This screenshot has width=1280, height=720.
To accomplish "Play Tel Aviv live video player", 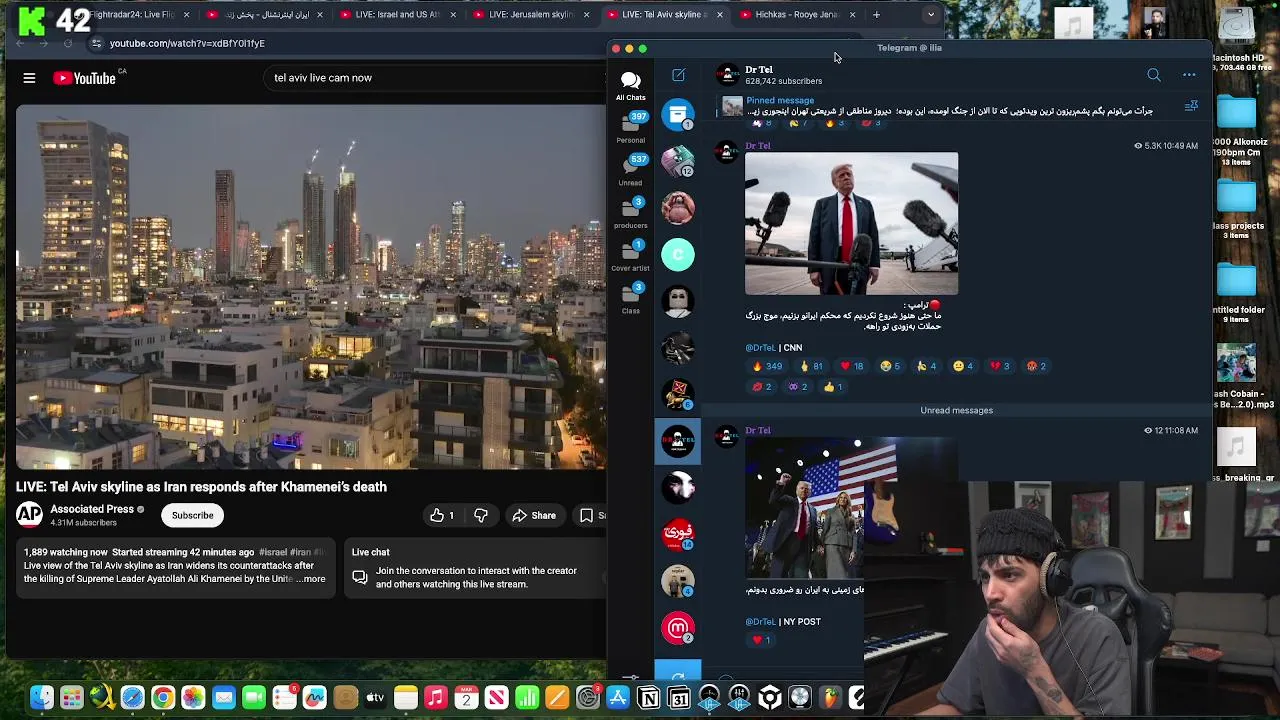I will [310, 287].
